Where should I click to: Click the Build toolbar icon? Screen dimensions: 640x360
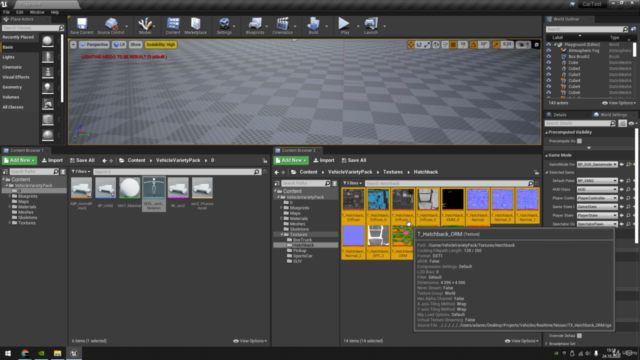[313, 25]
